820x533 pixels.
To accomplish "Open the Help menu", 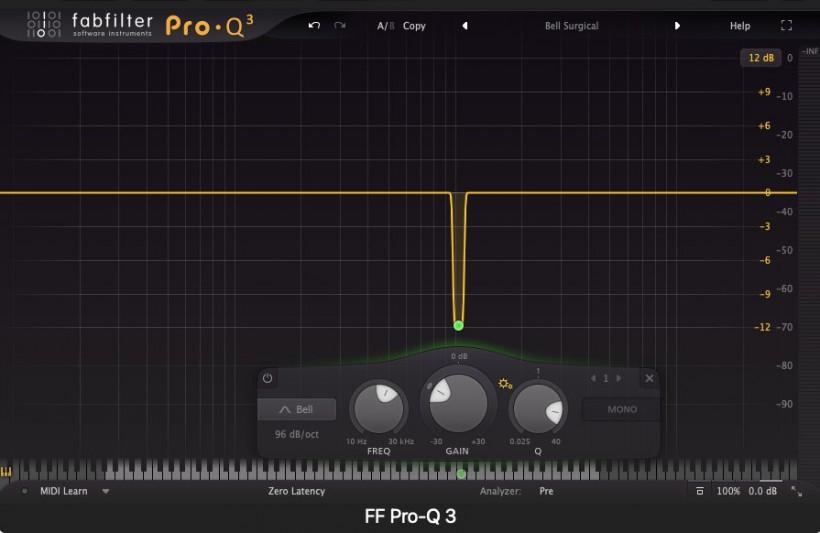I will click(x=740, y=26).
